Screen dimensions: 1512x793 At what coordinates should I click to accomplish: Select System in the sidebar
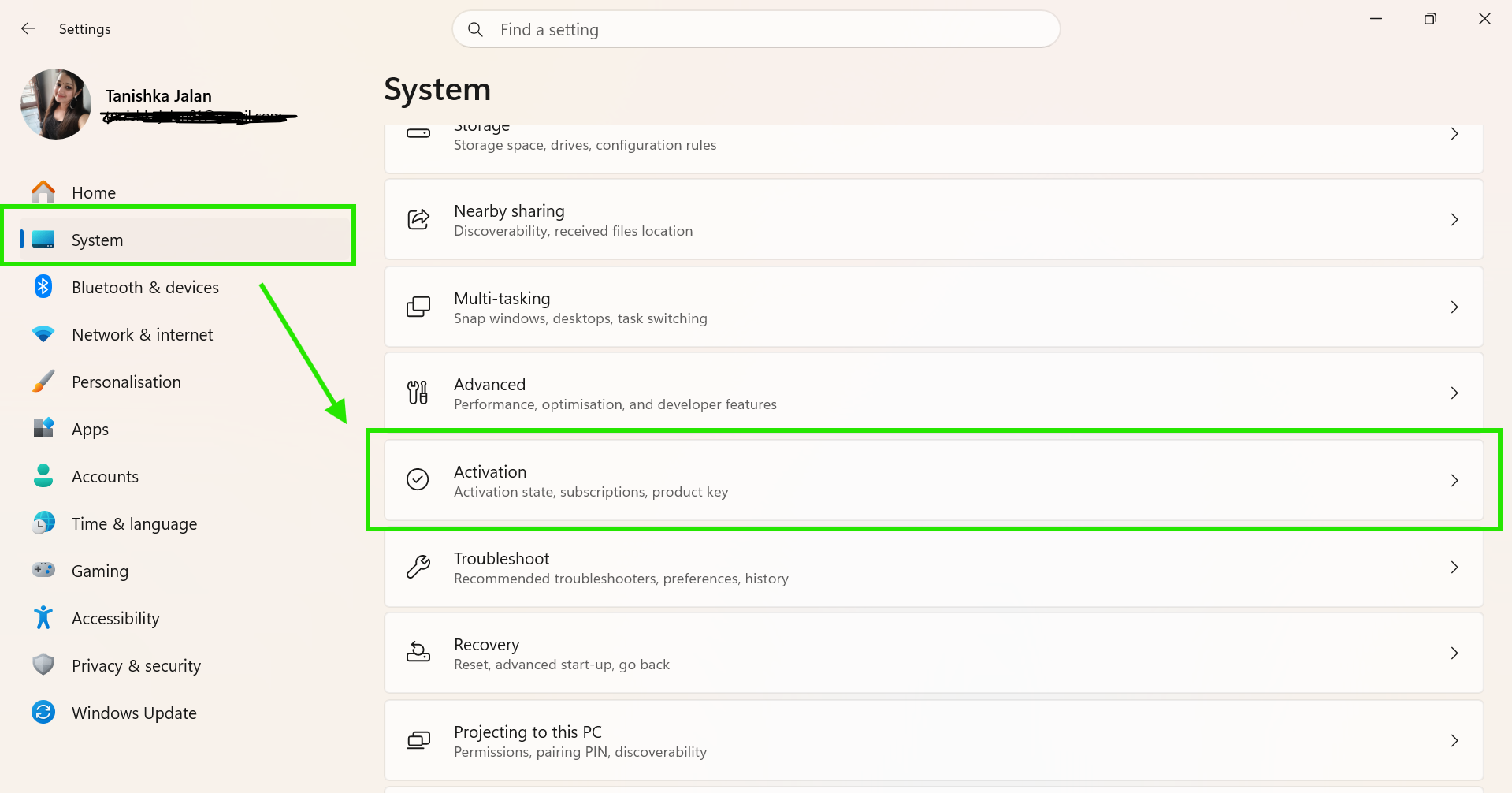(x=98, y=240)
